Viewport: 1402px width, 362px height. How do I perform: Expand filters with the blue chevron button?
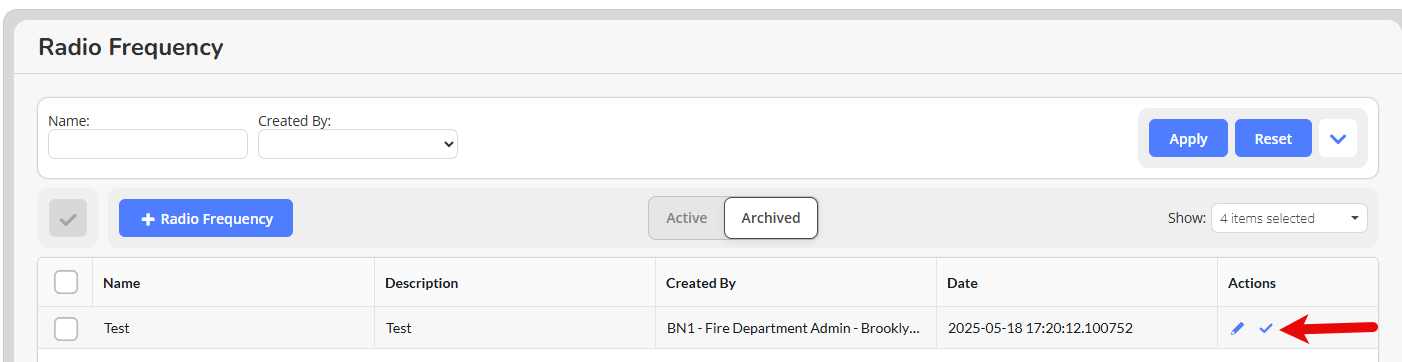[x=1338, y=139]
